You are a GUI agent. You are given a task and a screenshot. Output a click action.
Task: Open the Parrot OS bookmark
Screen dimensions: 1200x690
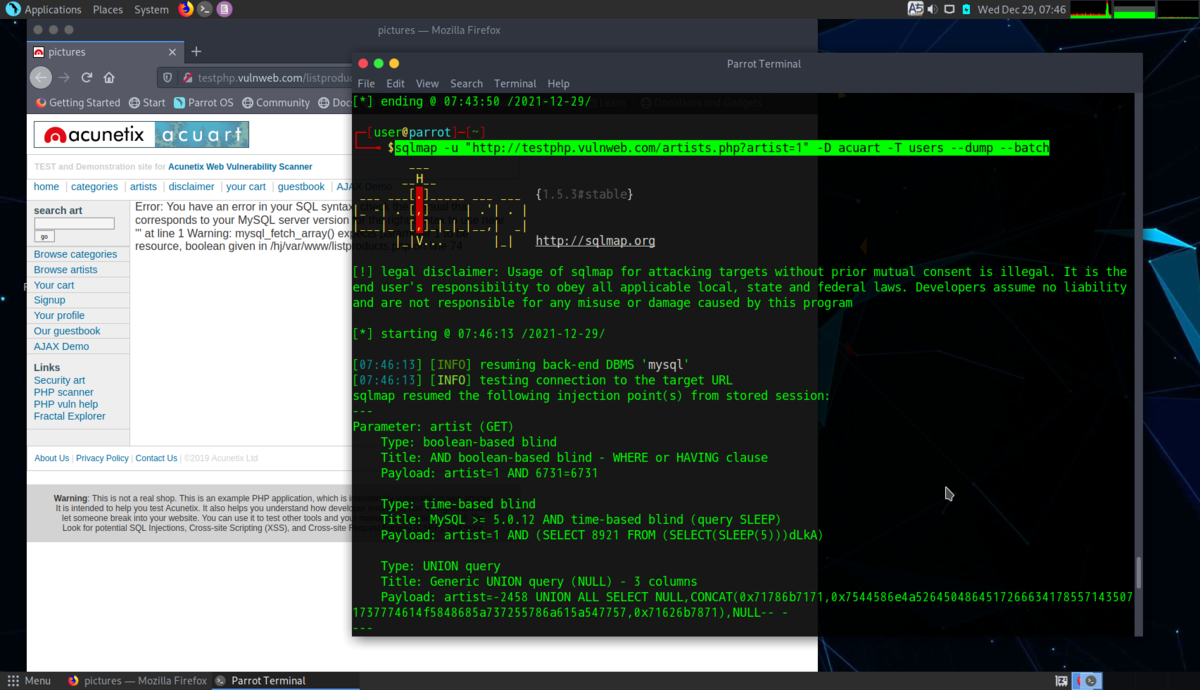click(x=203, y=102)
